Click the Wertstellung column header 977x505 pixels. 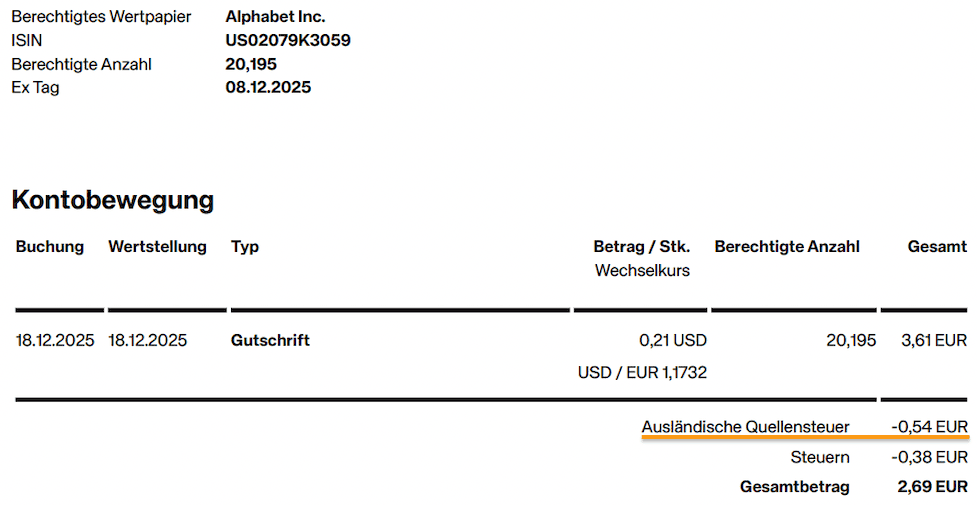(x=157, y=247)
